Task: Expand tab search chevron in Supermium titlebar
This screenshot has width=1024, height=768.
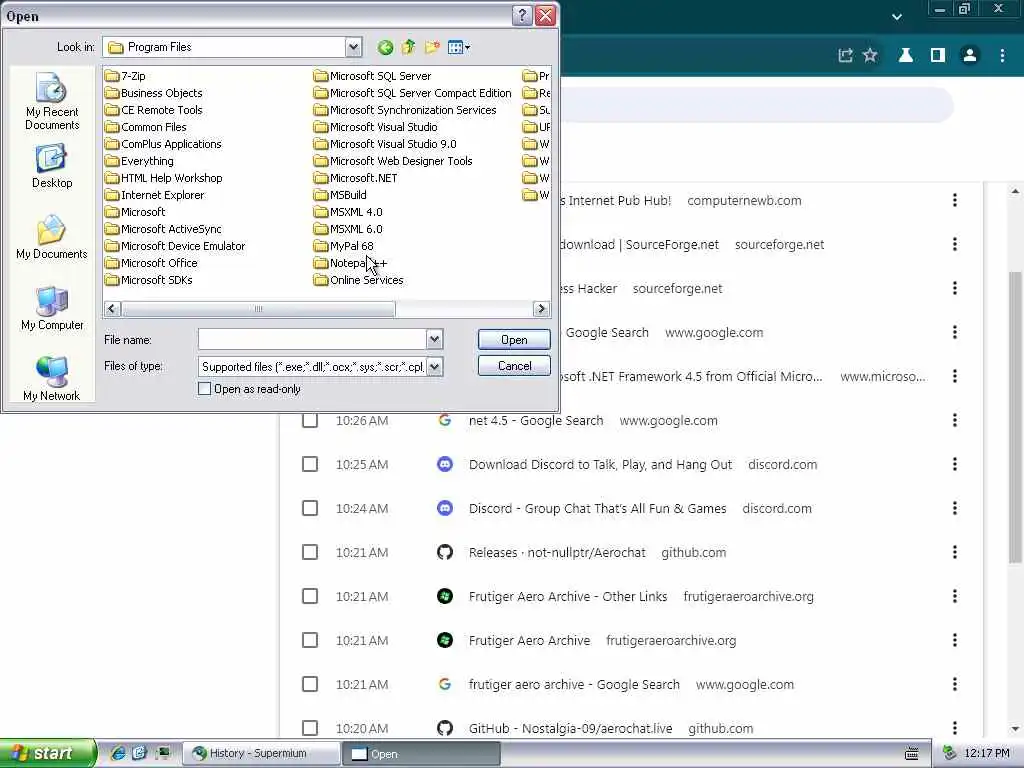Action: (897, 17)
